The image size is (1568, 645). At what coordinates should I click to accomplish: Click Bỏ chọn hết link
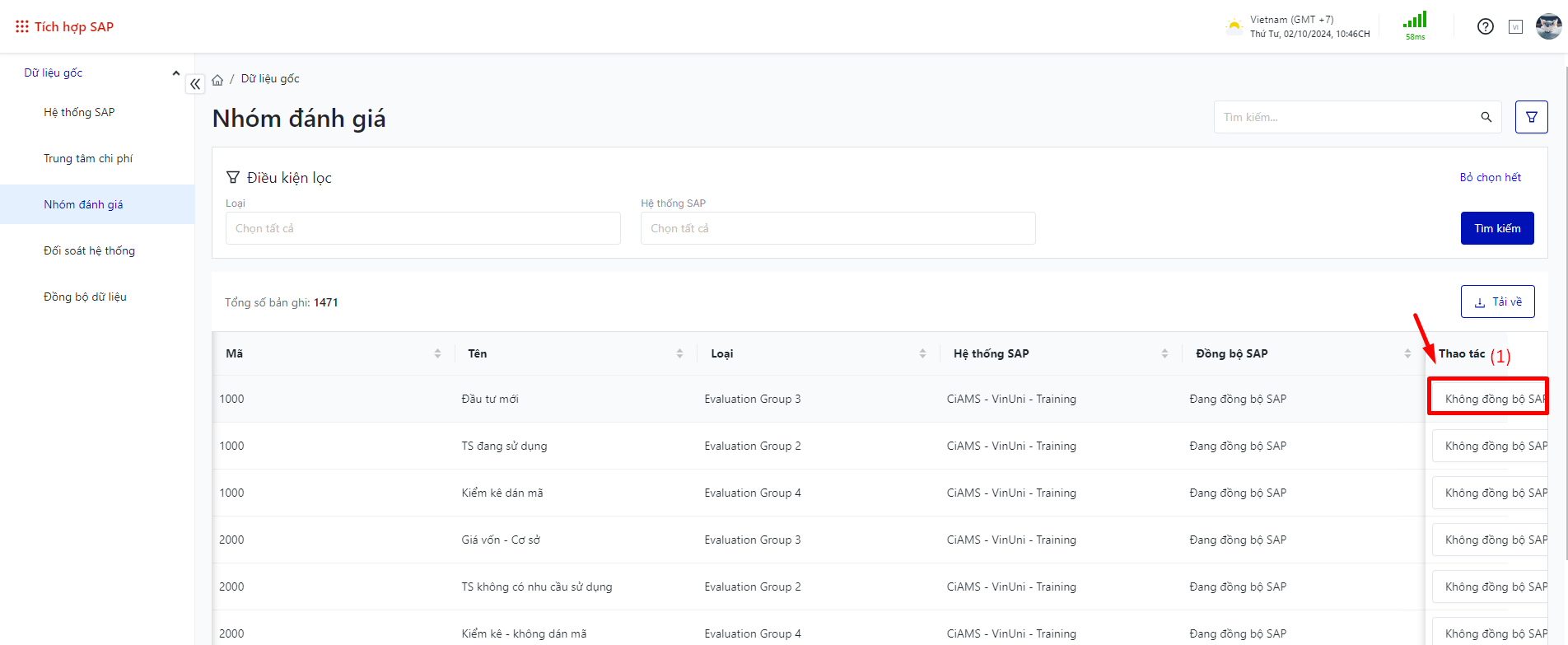[1490, 177]
